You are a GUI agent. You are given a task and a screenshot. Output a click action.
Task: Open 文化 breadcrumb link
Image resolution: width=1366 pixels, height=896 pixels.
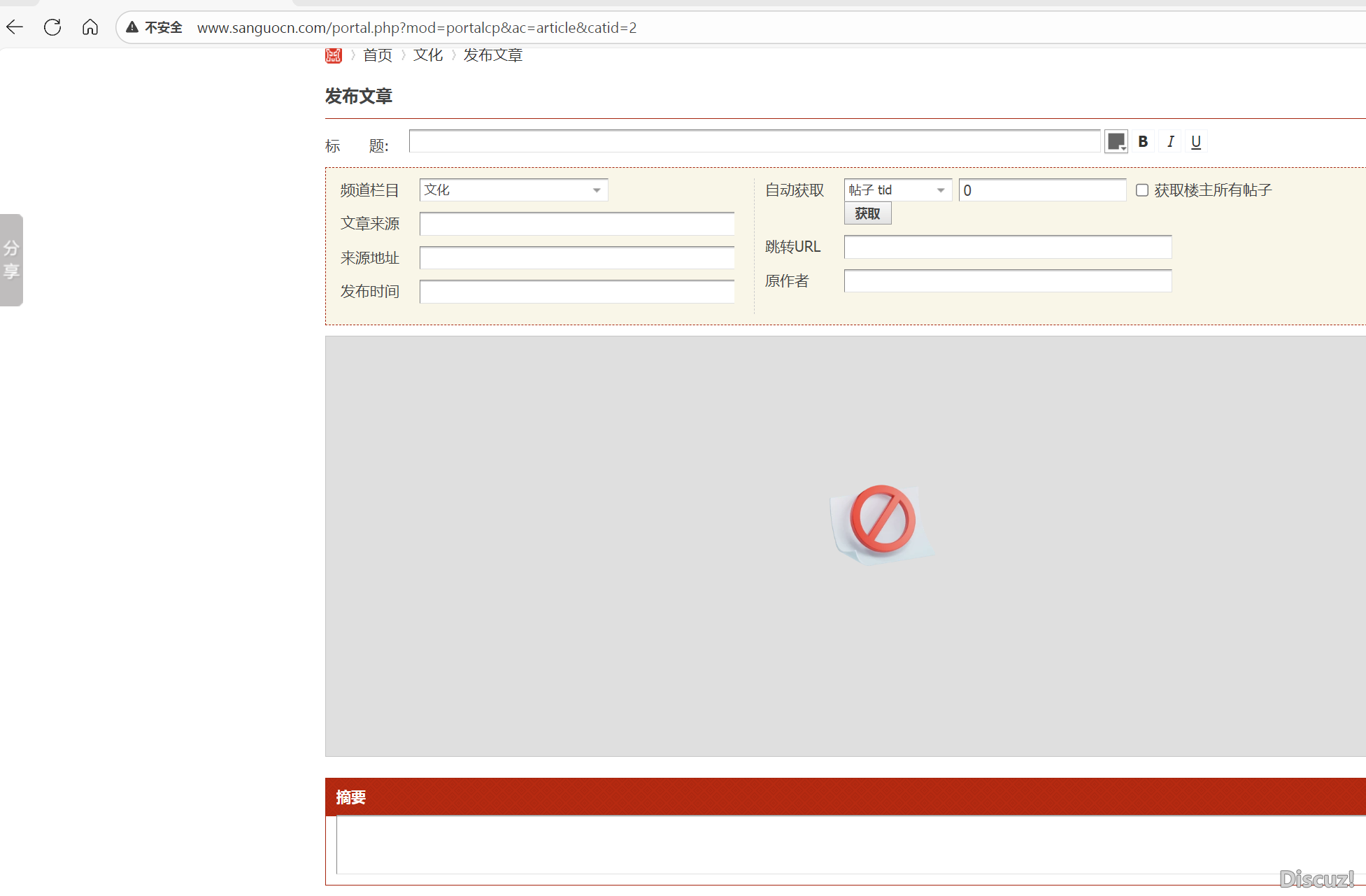tap(428, 55)
